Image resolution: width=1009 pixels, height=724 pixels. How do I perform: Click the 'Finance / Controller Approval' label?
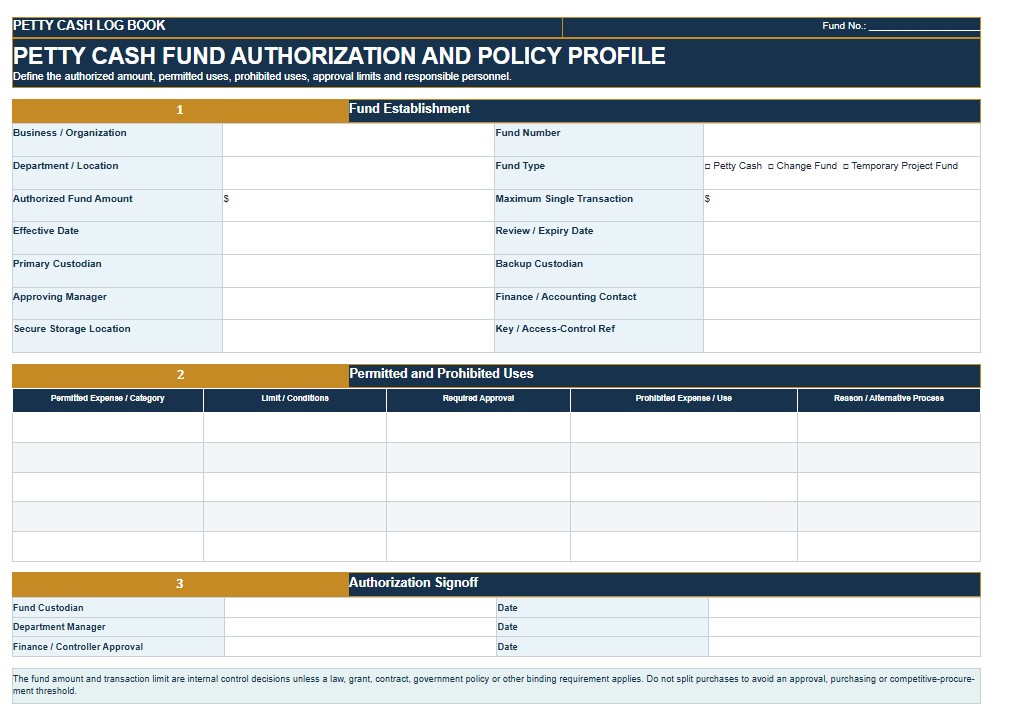pos(78,647)
